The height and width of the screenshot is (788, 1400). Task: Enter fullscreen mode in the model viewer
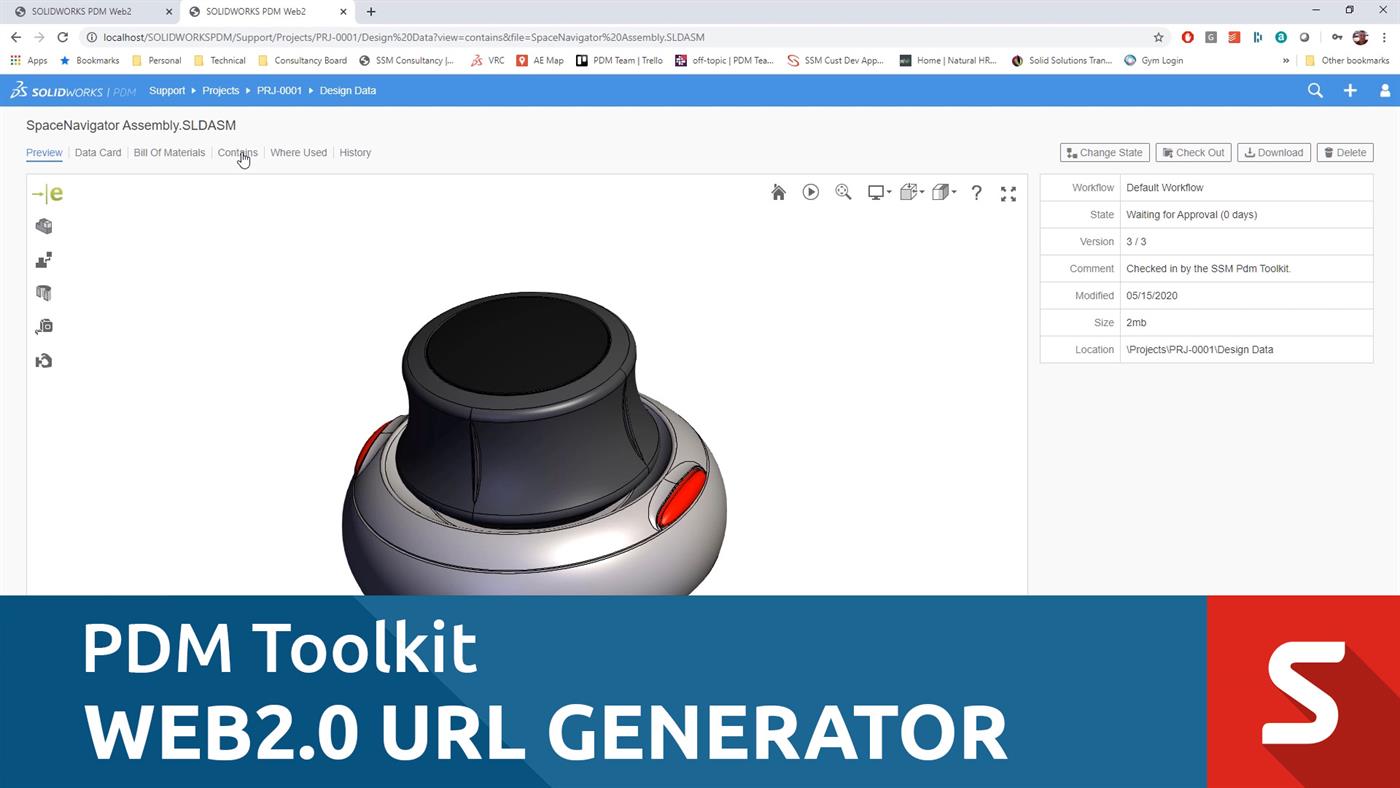click(1008, 192)
